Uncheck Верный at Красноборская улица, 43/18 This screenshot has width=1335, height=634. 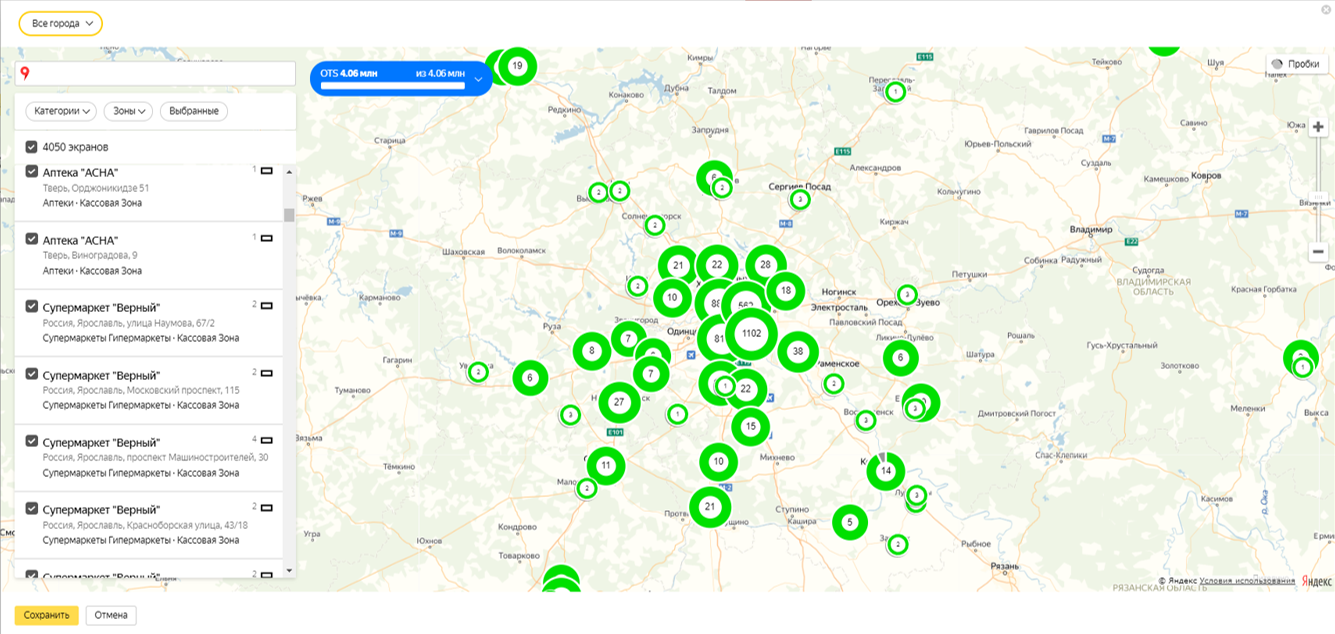[x=32, y=509]
